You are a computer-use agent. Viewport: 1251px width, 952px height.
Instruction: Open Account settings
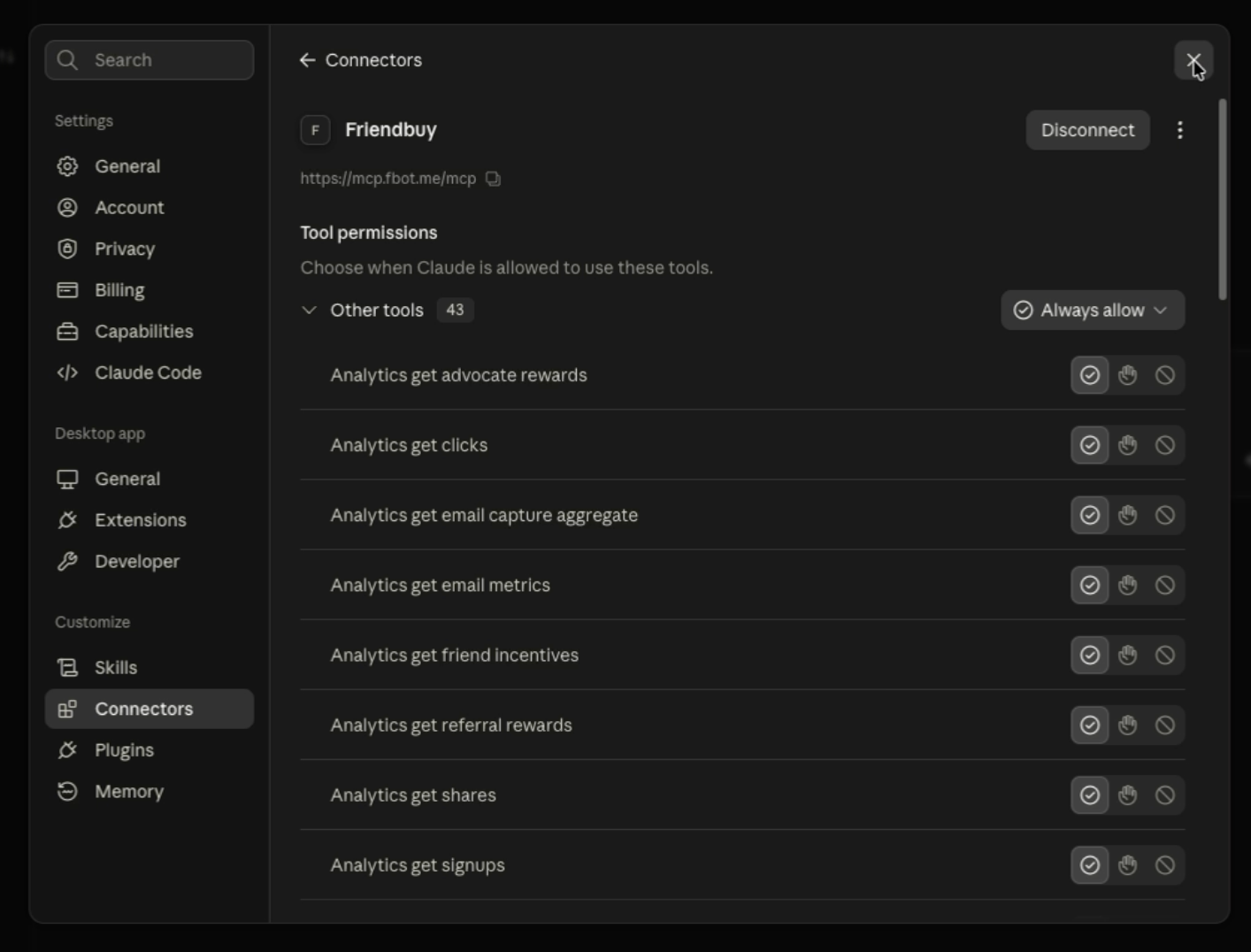(x=149, y=208)
